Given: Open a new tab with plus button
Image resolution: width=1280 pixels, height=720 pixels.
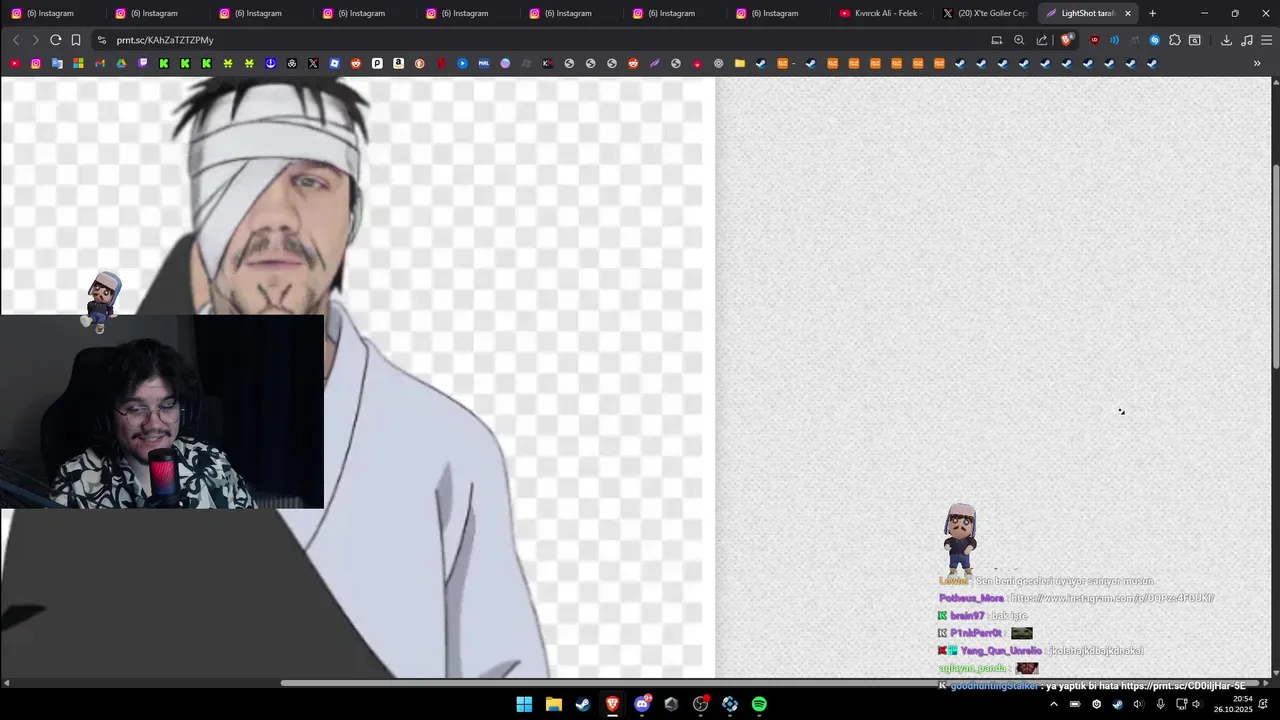Looking at the screenshot, I should coord(1152,13).
